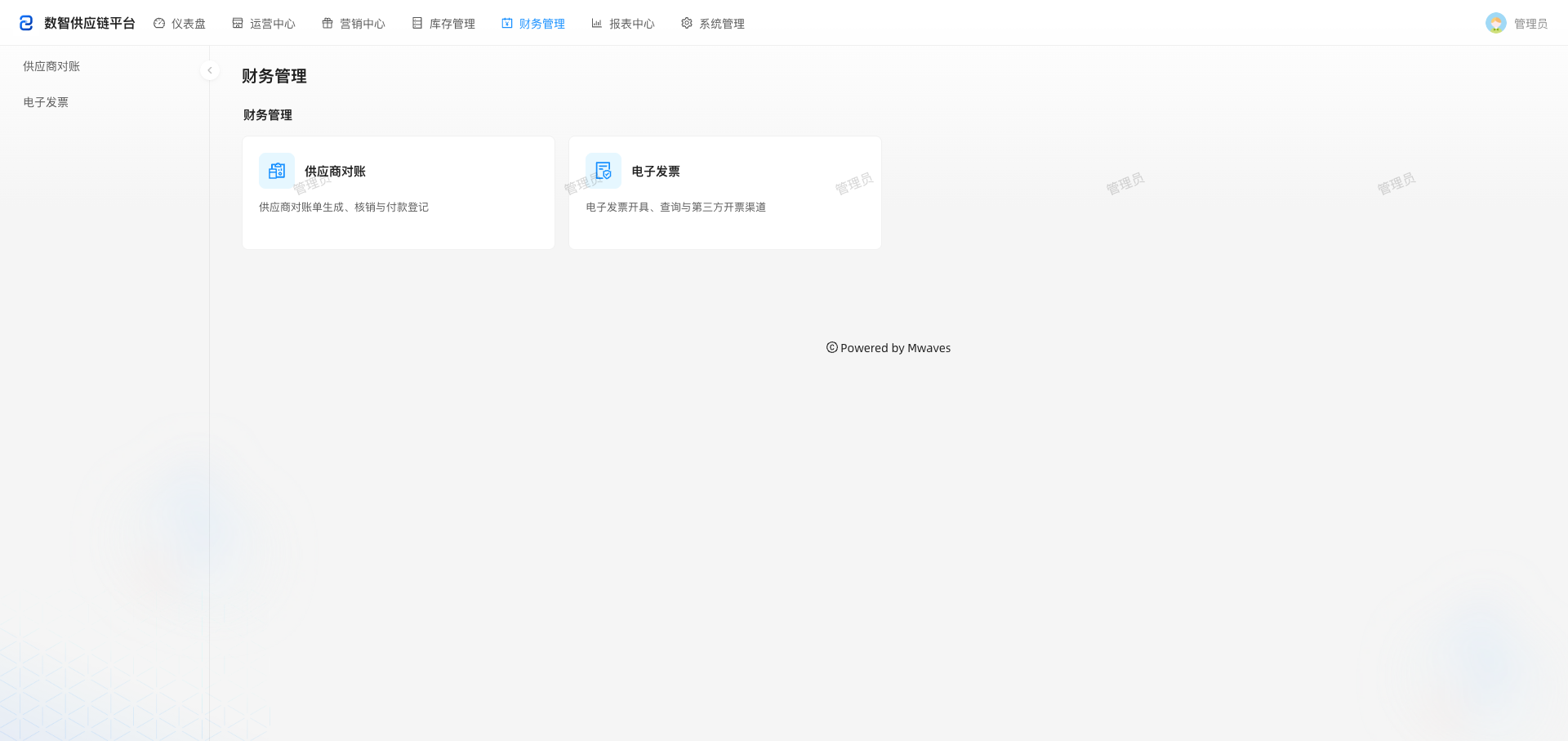Click the 财务管理 page heading

[274, 76]
